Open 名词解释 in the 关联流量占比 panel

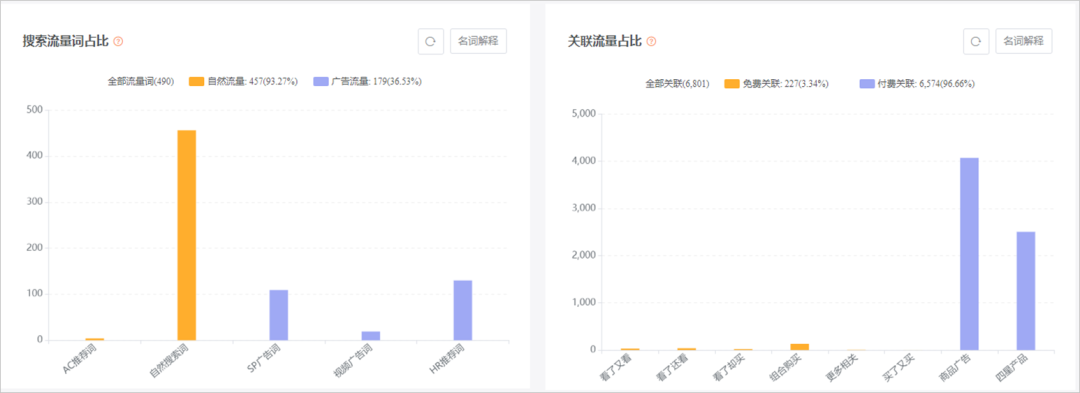tap(1024, 41)
